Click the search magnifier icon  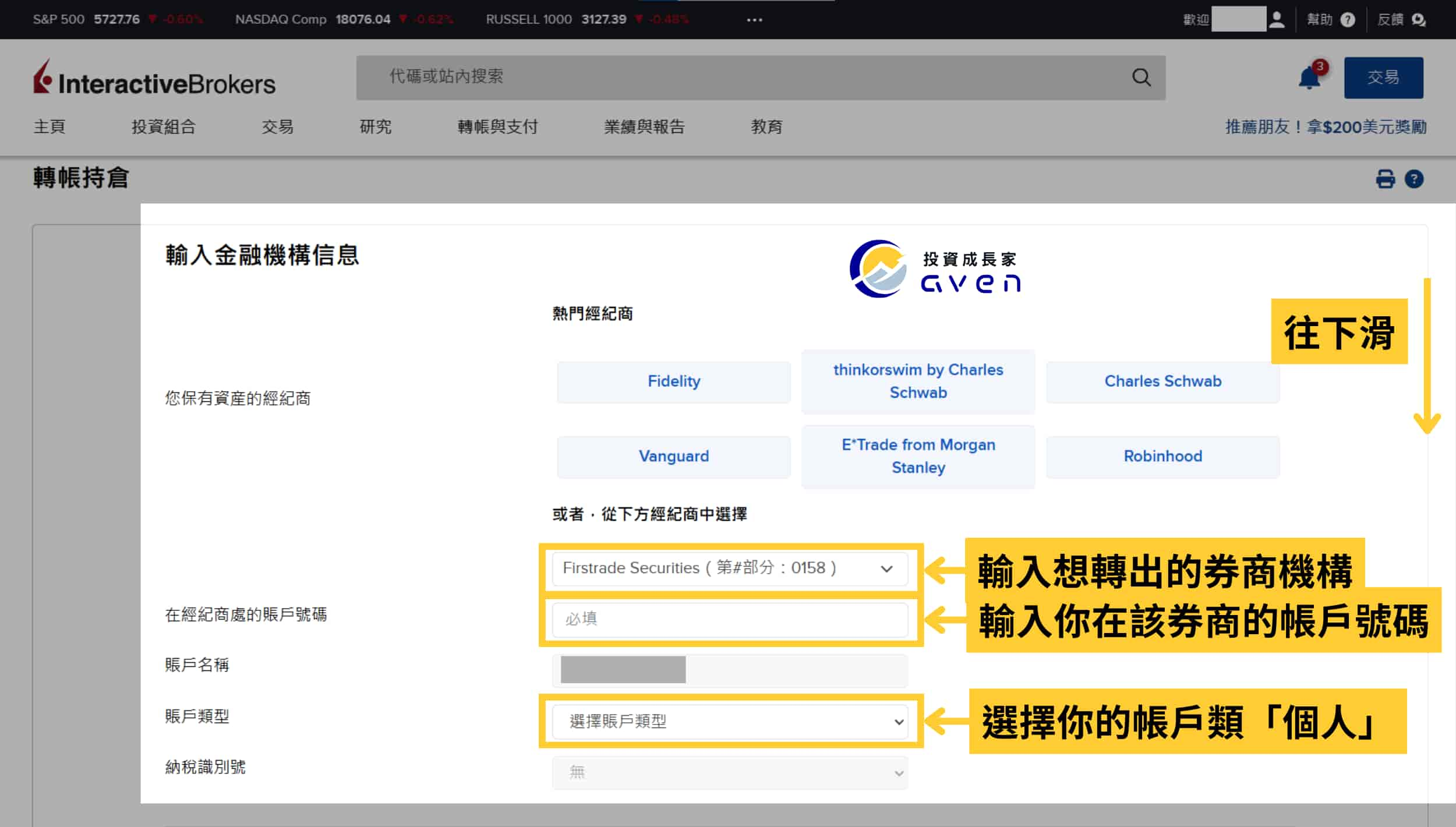pyautogui.click(x=1142, y=77)
